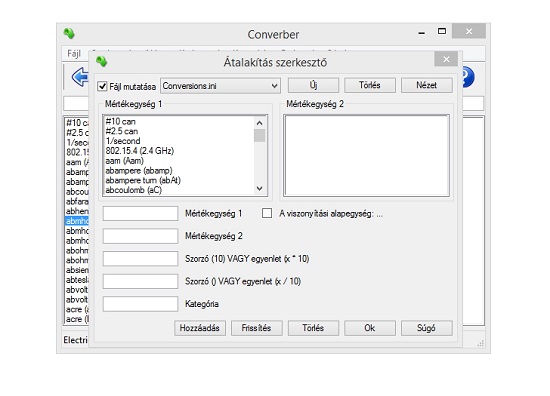The image size is (550, 396).
Task: Uncheck the Fájl mutatása checkbox
Action: point(102,86)
